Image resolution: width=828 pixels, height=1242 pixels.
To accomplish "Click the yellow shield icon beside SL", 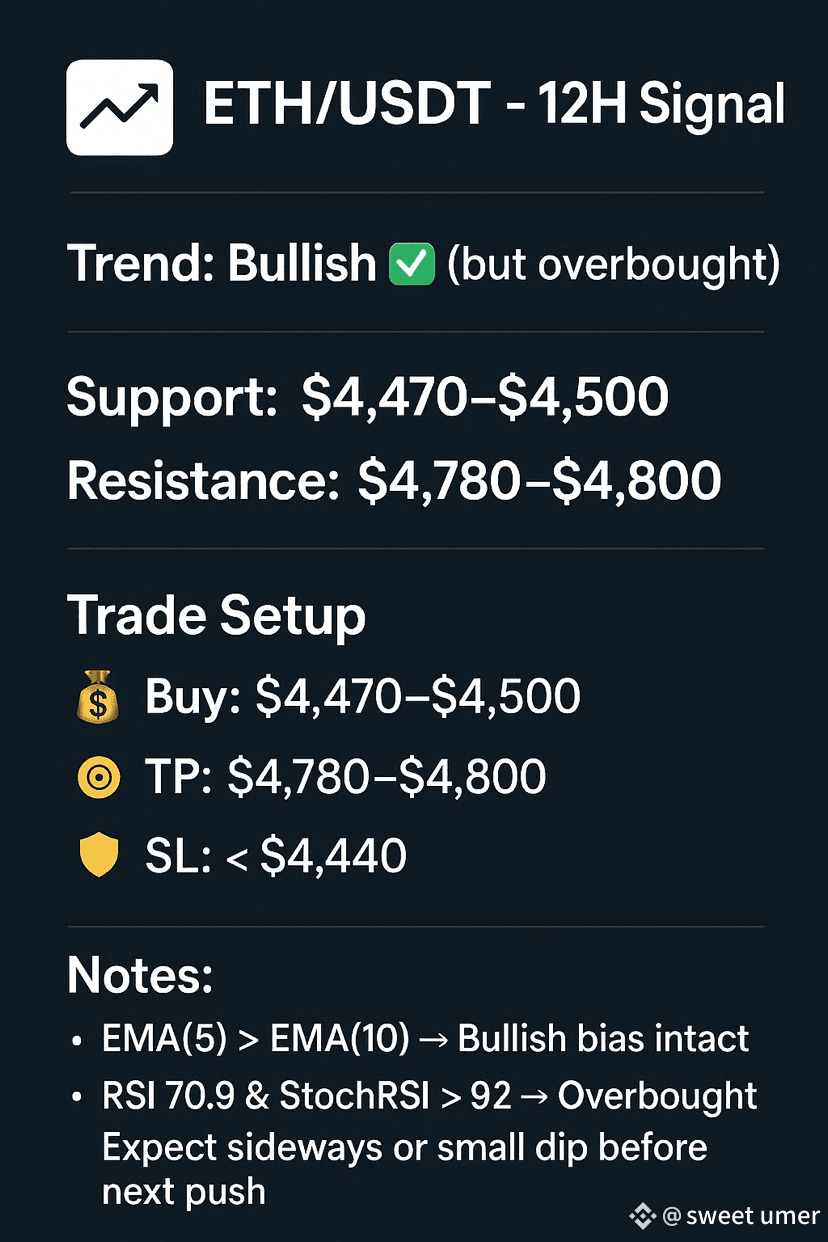I will 97,857.
